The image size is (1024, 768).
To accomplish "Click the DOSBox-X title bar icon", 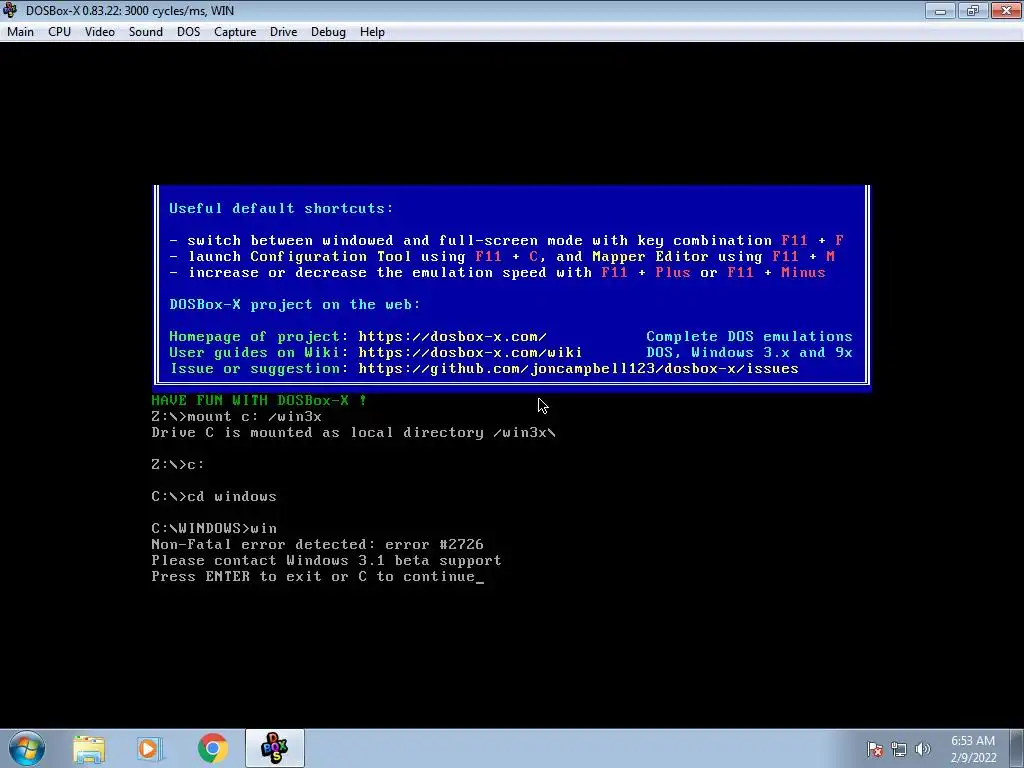I will tap(10, 10).
